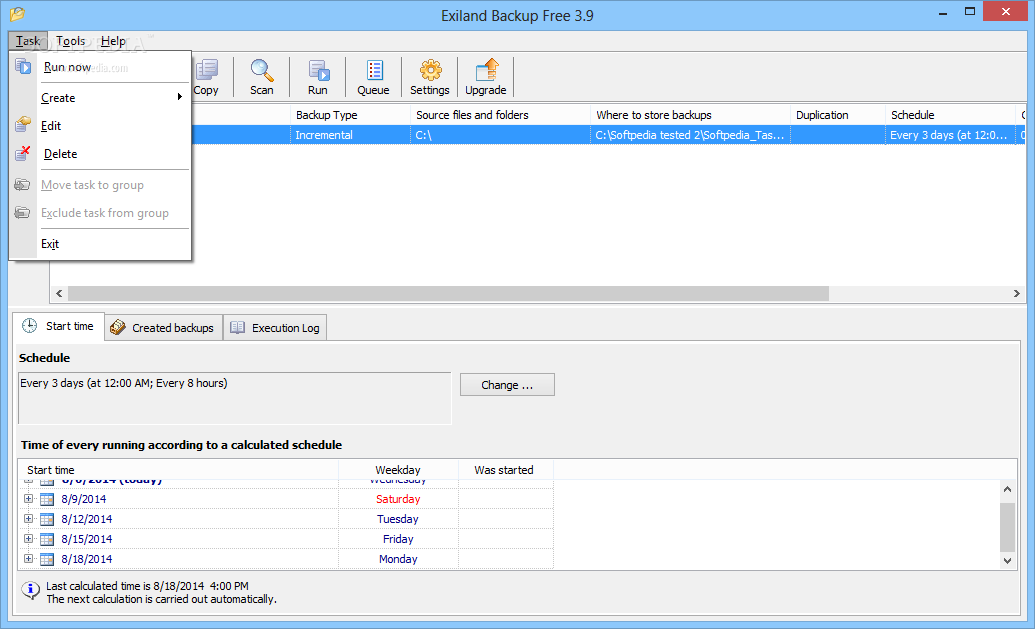Image resolution: width=1035 pixels, height=629 pixels.
Task: Click the C:\Softpedia tested 2 destination cell
Action: [x=690, y=135]
